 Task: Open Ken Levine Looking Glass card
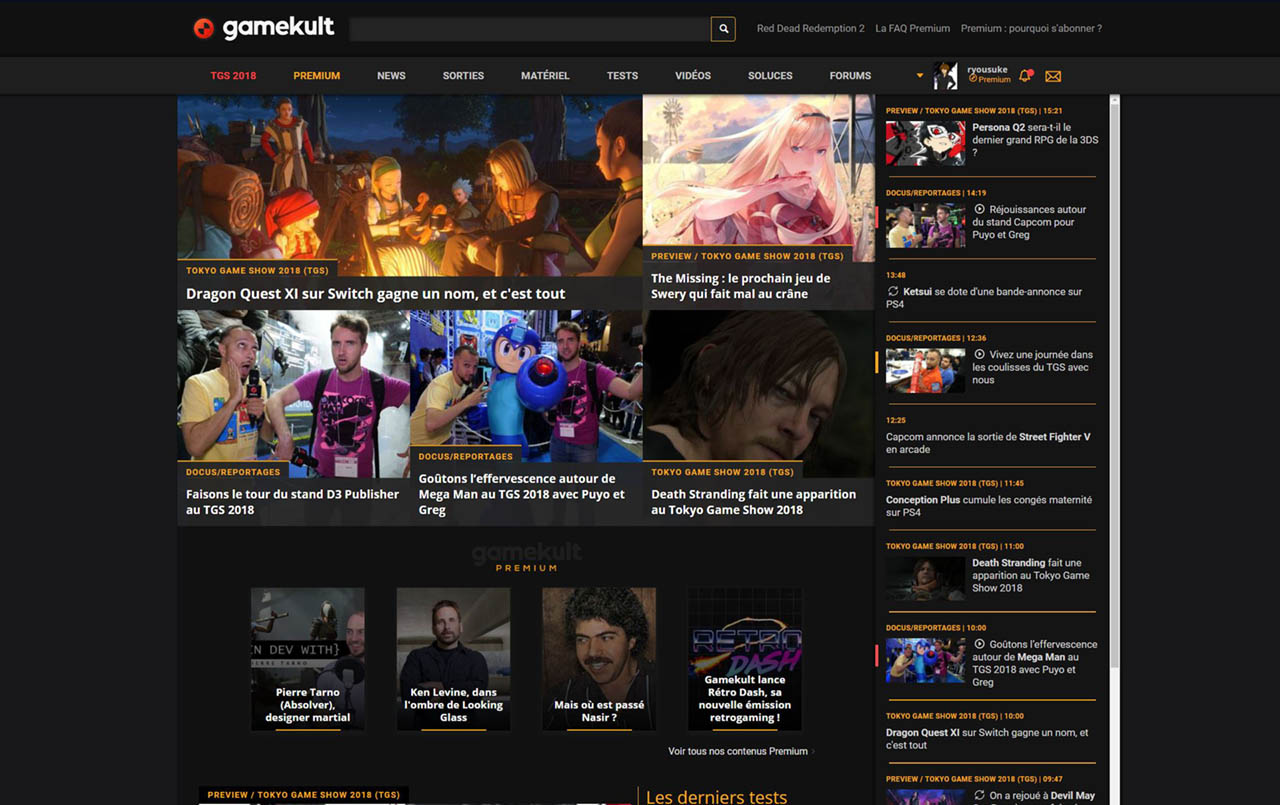pyautogui.click(x=453, y=659)
